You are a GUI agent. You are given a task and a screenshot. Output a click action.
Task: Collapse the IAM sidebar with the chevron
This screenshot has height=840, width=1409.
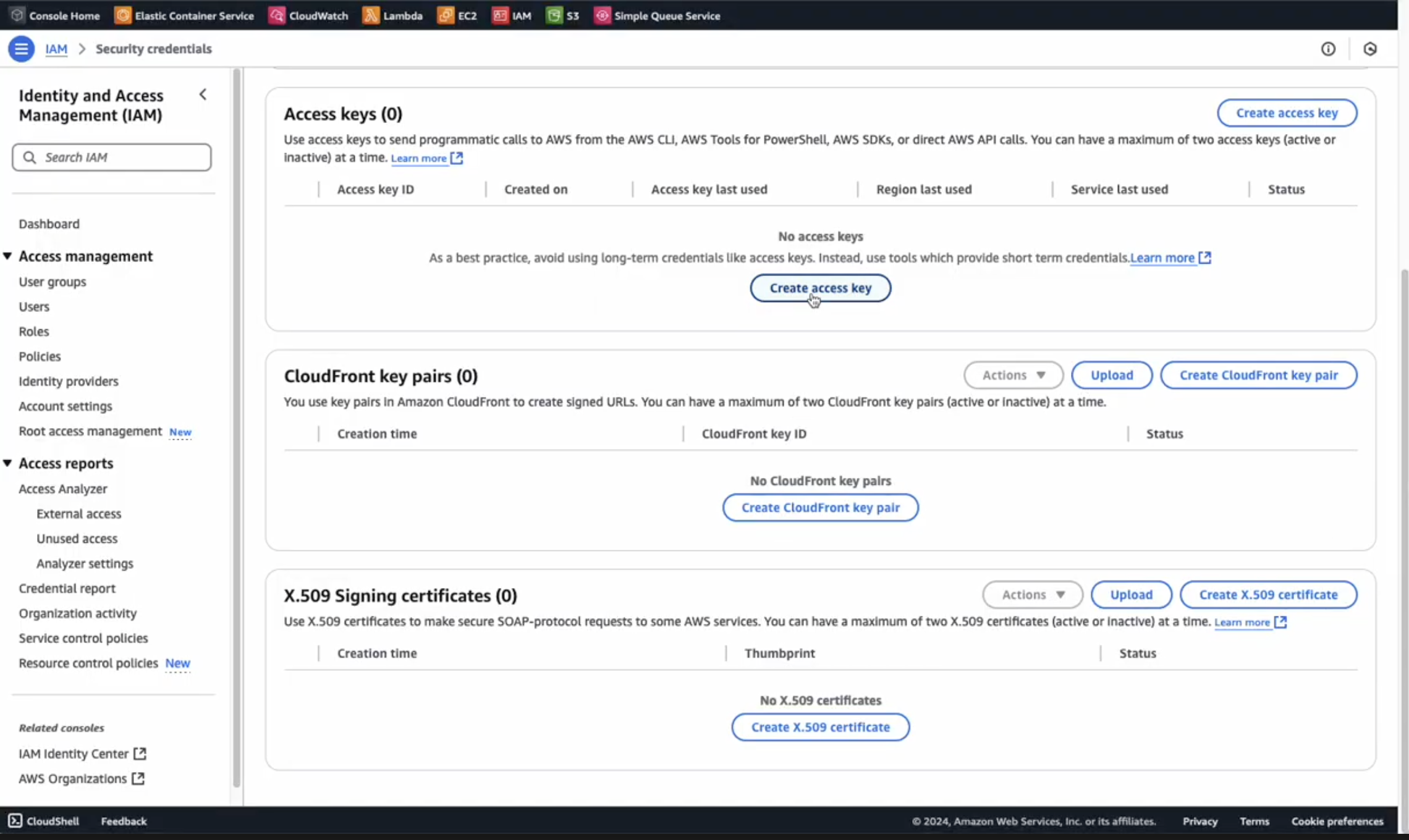pyautogui.click(x=203, y=94)
